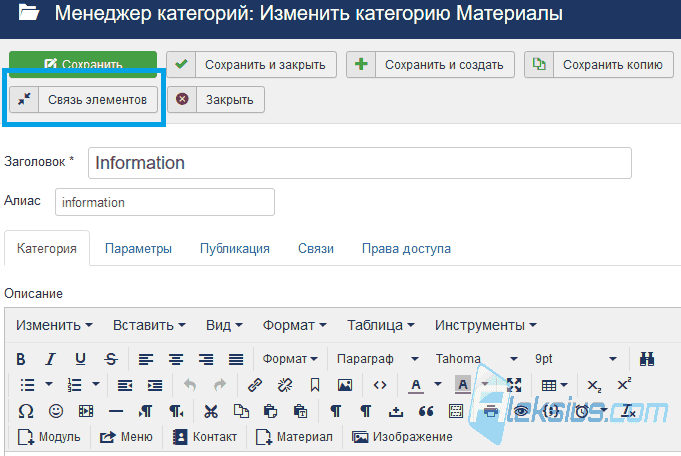Screen dimensions: 681x456
Task: Insert anchor using bookmark icon
Action: (x=315, y=385)
